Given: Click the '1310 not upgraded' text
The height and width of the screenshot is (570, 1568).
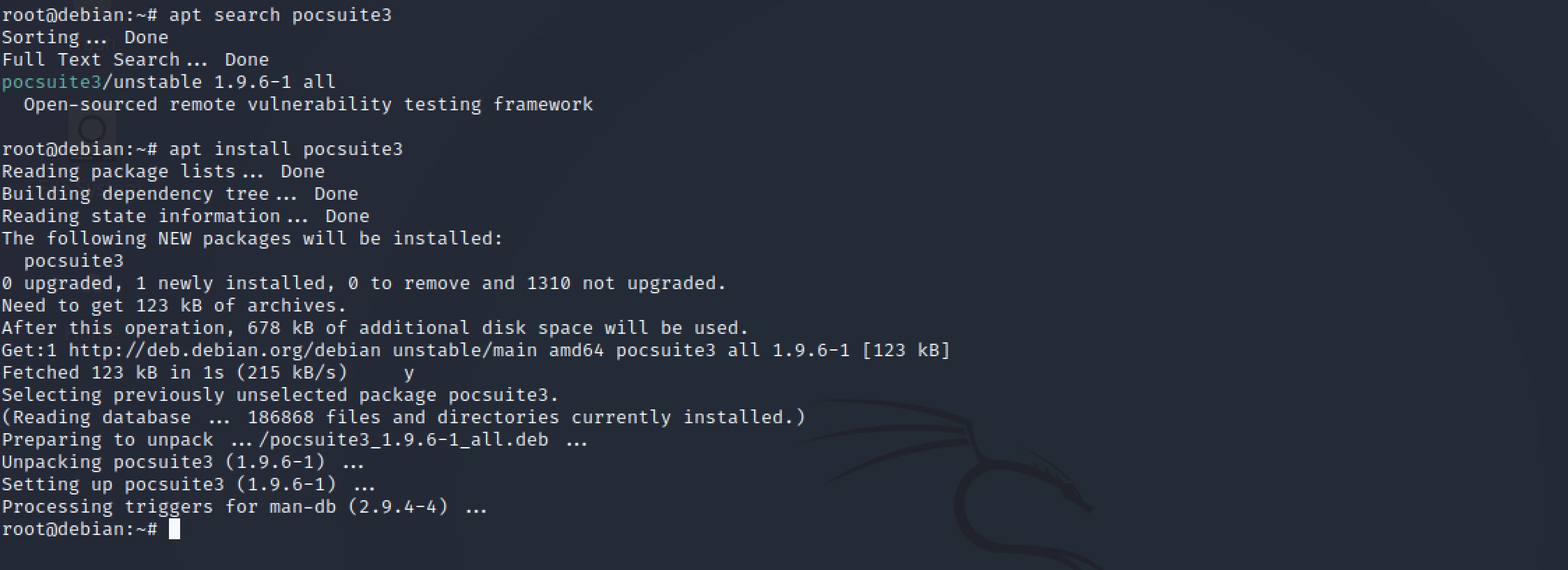Looking at the screenshot, I should click(x=626, y=283).
